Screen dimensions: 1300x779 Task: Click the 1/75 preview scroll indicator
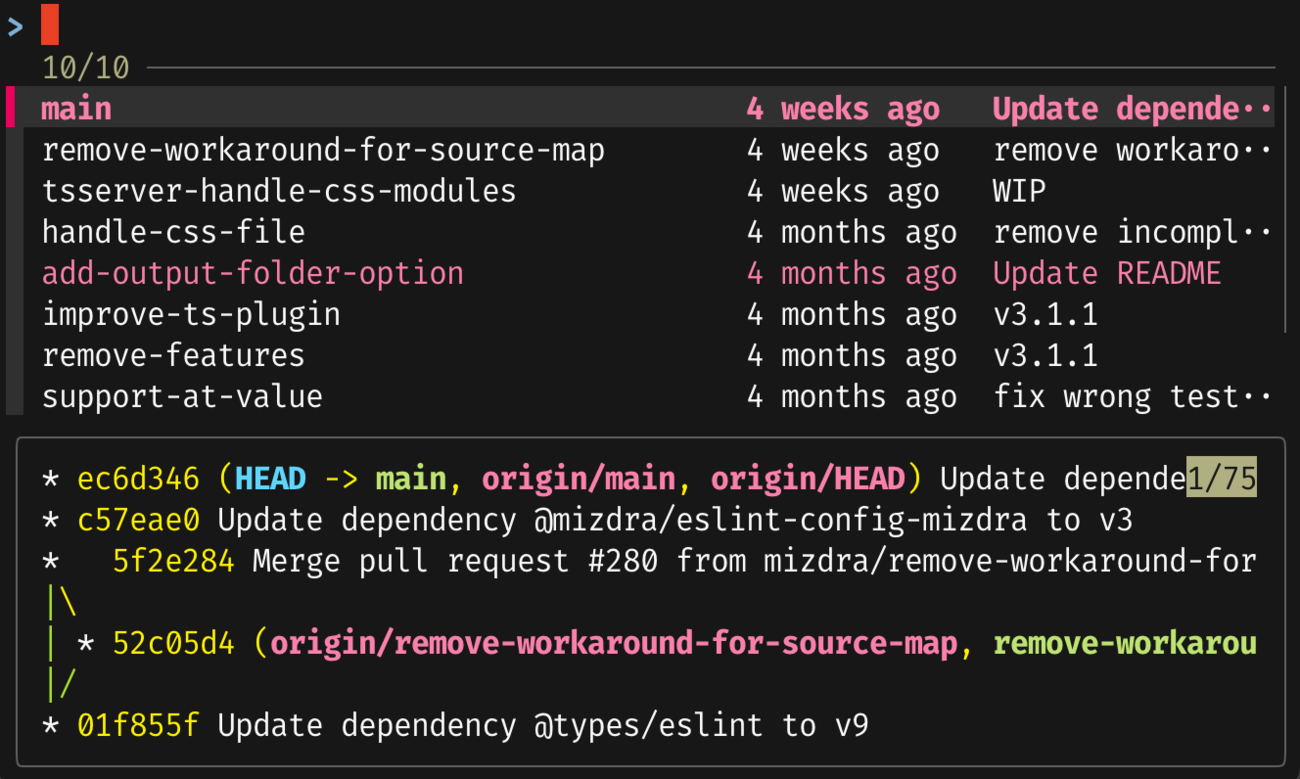click(x=1221, y=479)
